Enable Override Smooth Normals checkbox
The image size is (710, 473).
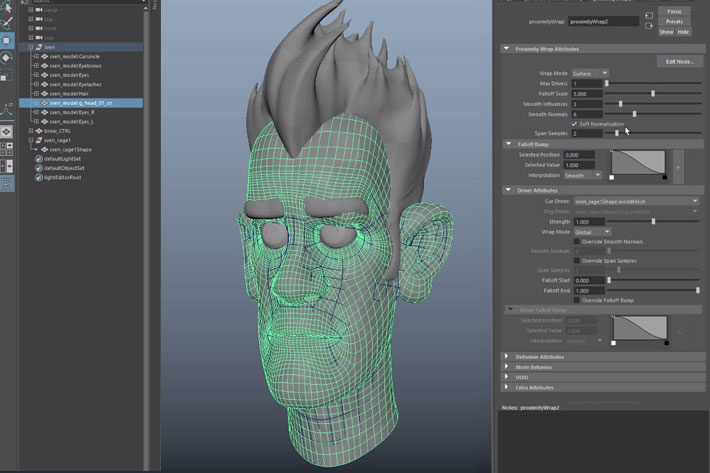point(576,243)
